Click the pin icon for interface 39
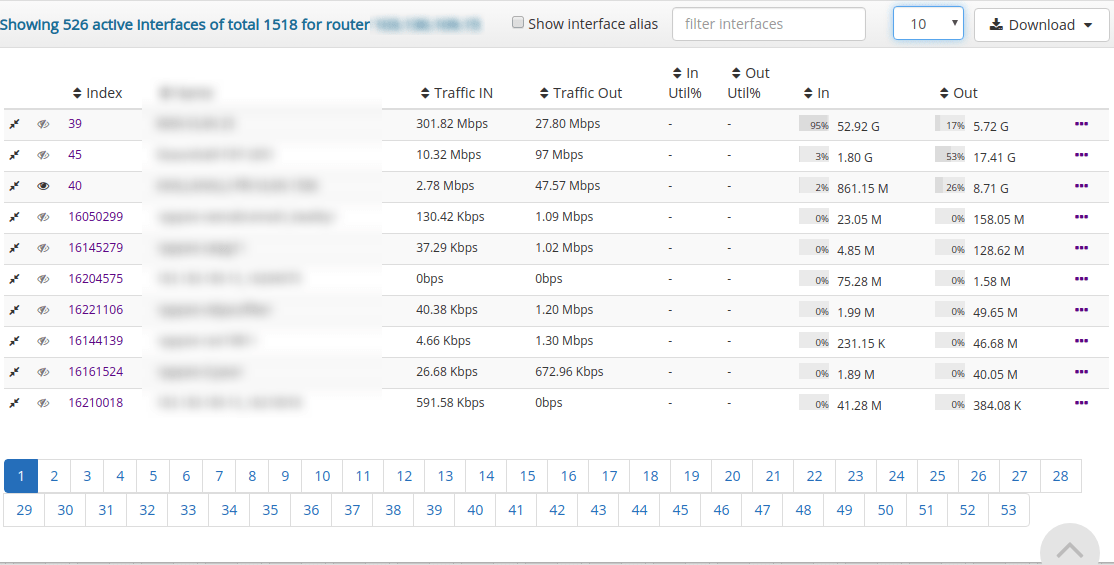The image size is (1114, 565). [x=14, y=125]
